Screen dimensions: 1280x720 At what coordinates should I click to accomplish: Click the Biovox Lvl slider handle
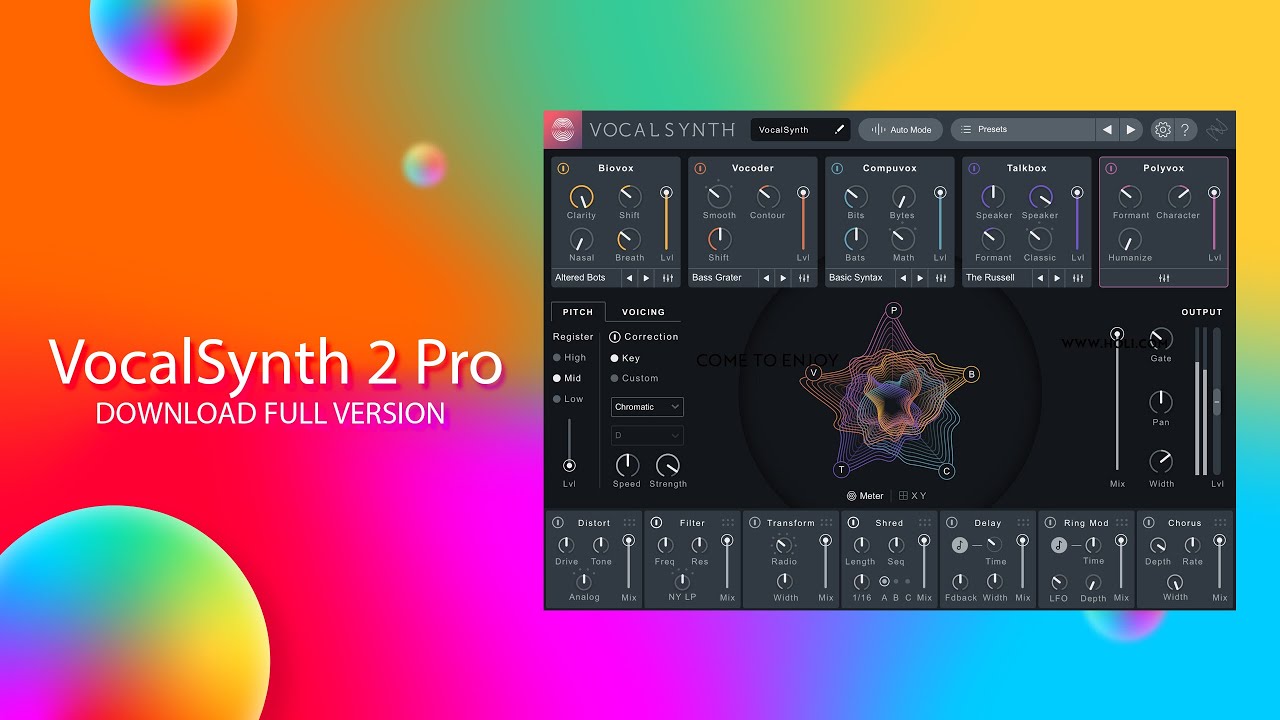click(666, 192)
